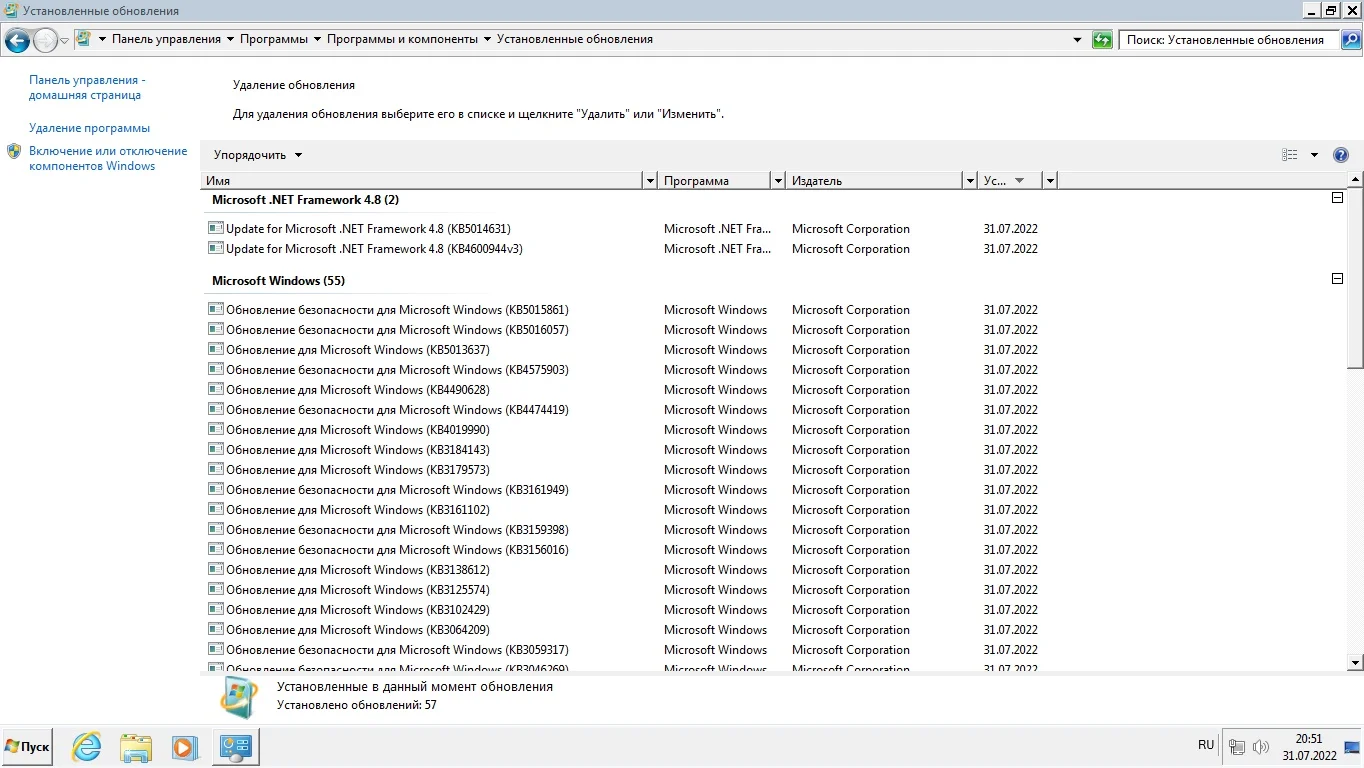Select the Программы и компоненты breadcrumb
This screenshot has height=768, width=1364.
tap(402, 39)
